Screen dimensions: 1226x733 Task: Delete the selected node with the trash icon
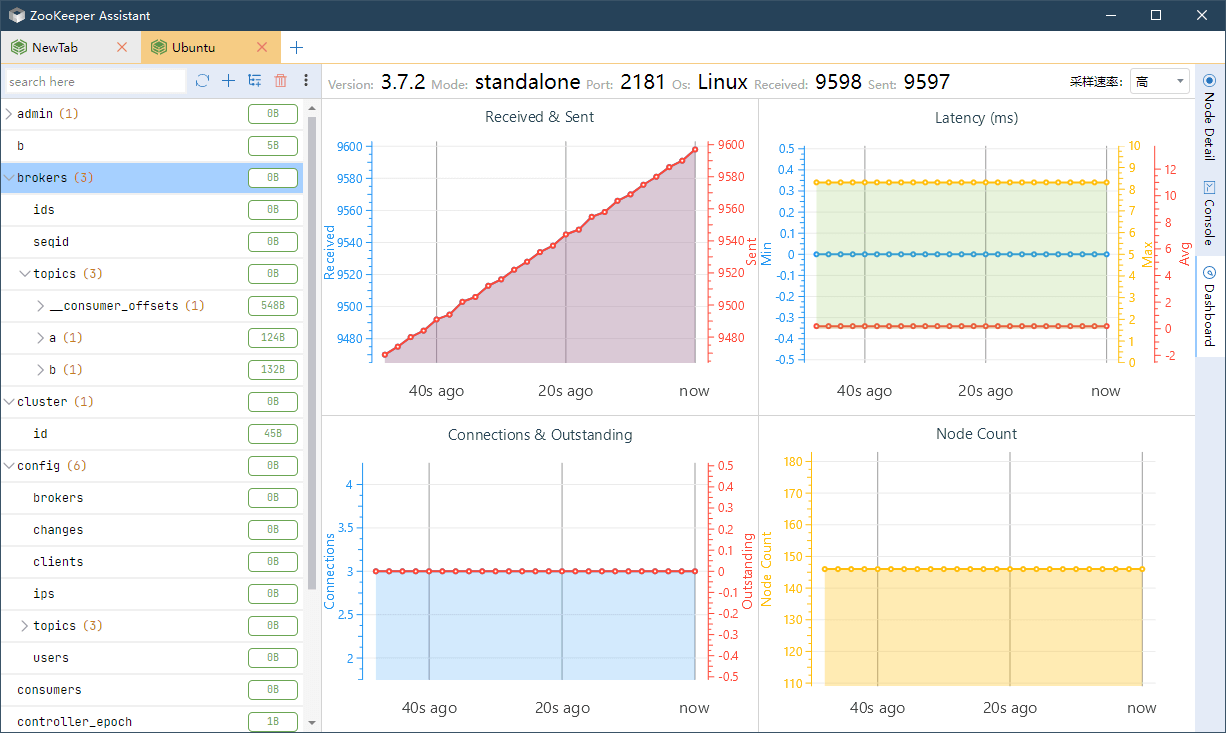coord(280,81)
